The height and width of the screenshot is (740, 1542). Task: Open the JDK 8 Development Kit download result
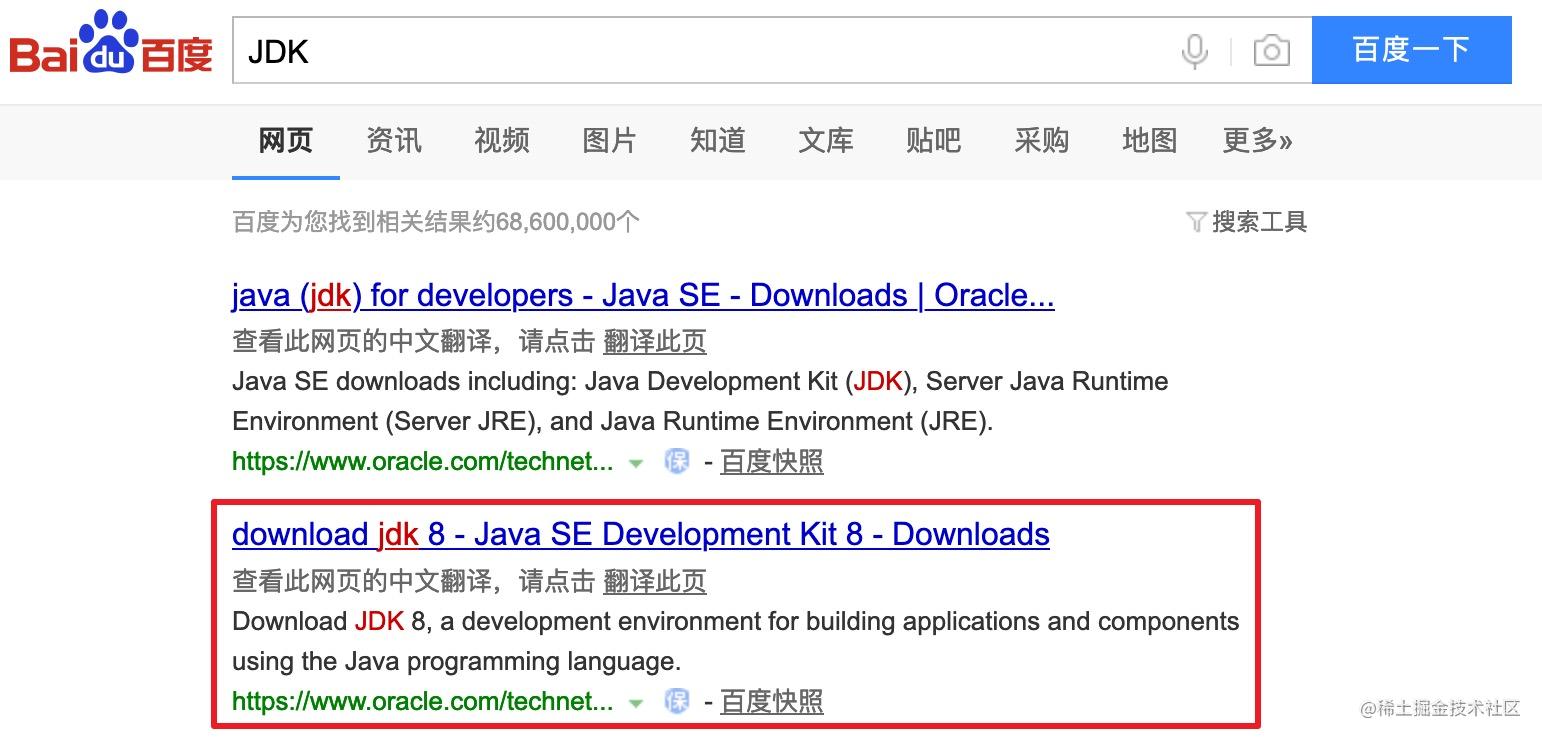pos(640,534)
